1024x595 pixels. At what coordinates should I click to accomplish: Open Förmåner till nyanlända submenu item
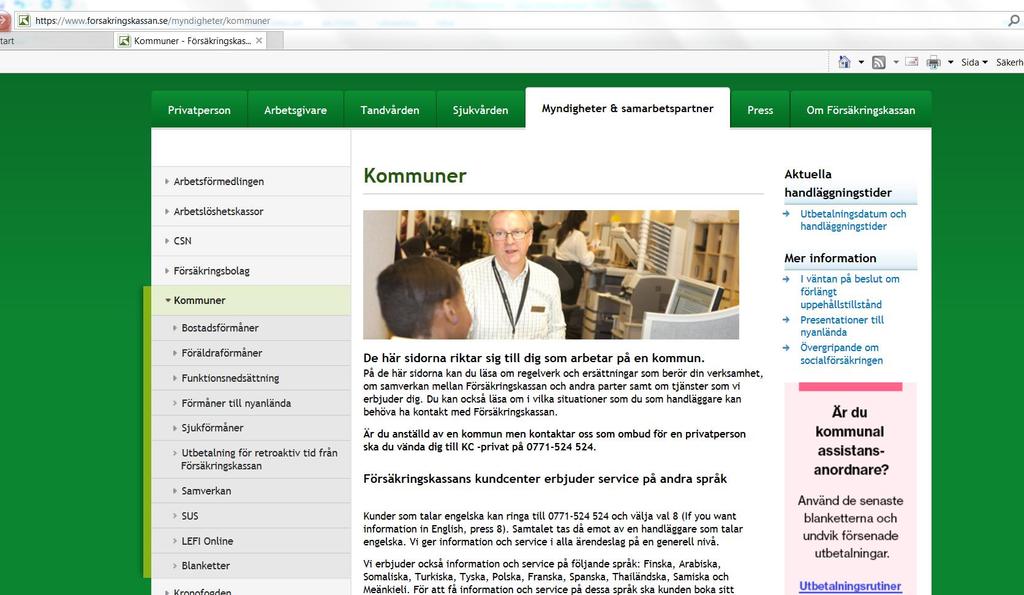[x=251, y=403]
